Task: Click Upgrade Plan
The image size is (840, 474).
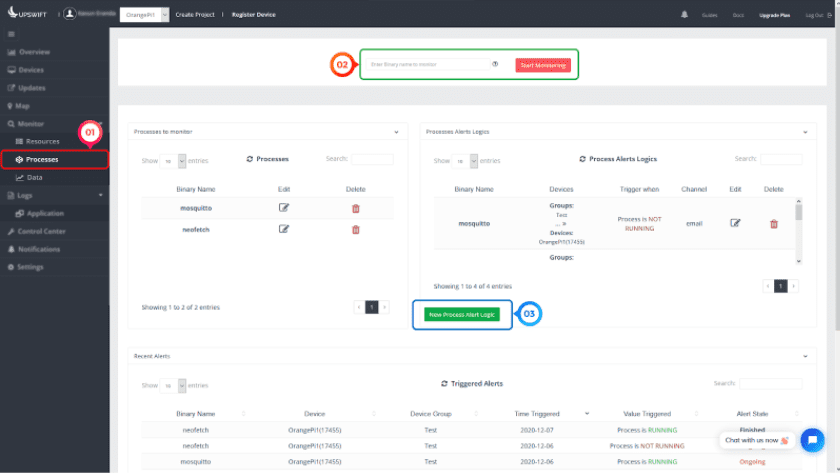Action: coord(775,15)
